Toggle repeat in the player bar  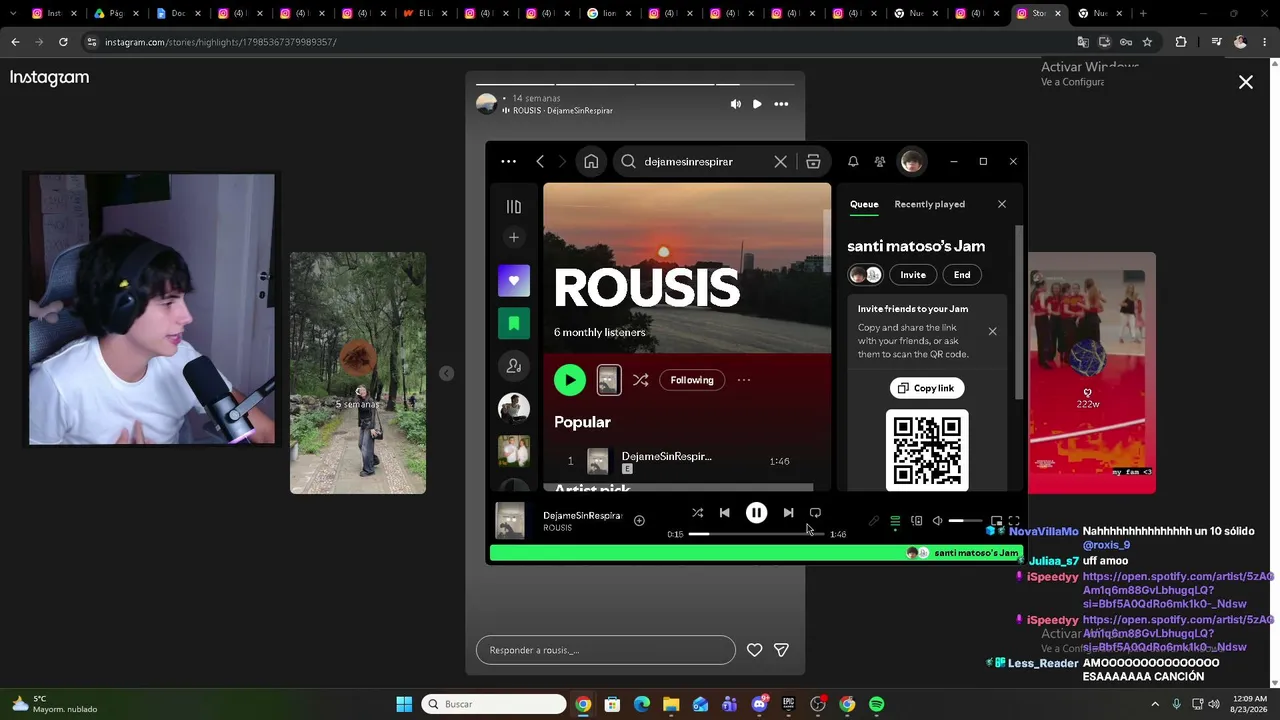coord(815,513)
